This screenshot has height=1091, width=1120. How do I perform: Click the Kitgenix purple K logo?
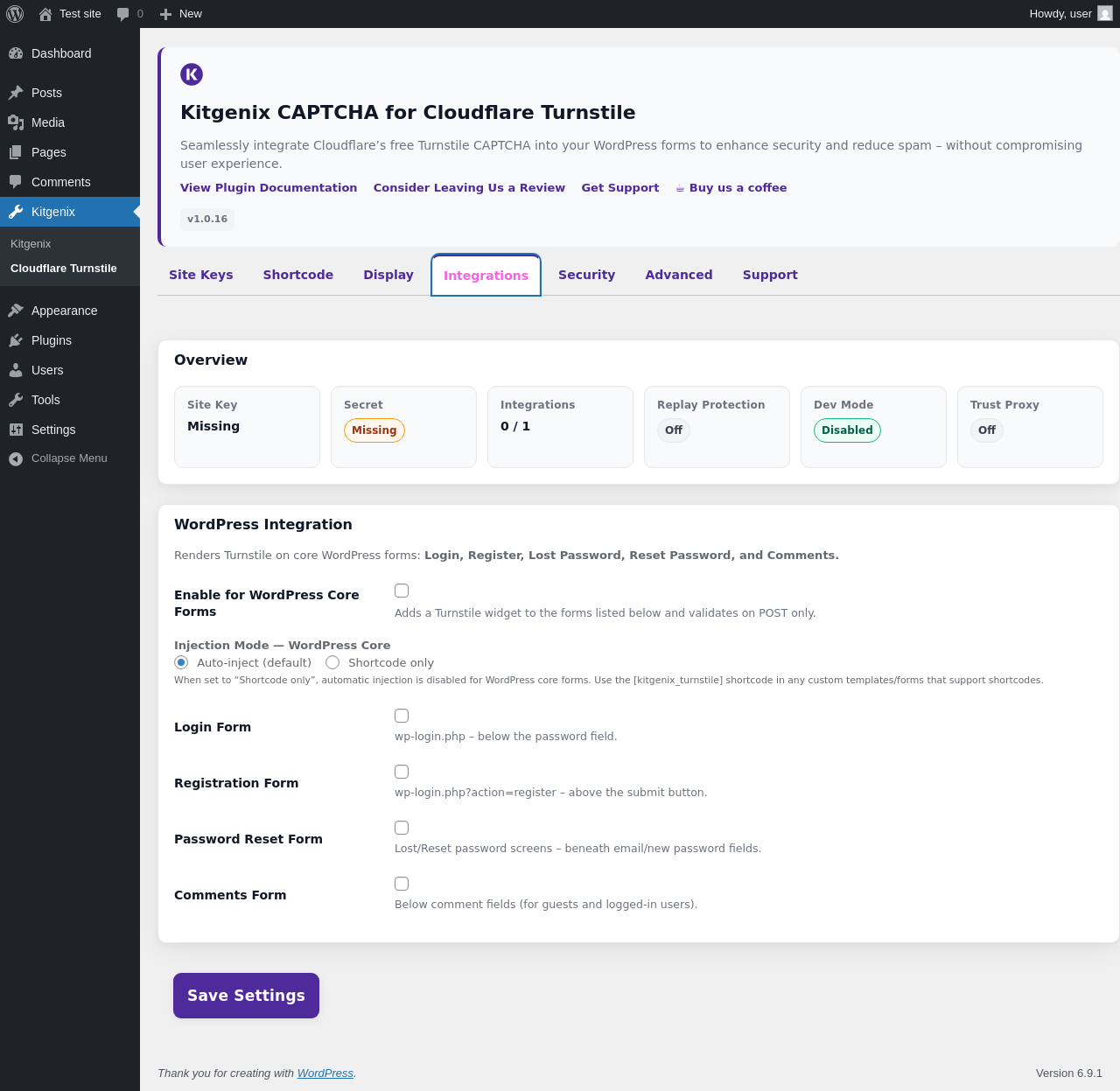coord(192,74)
